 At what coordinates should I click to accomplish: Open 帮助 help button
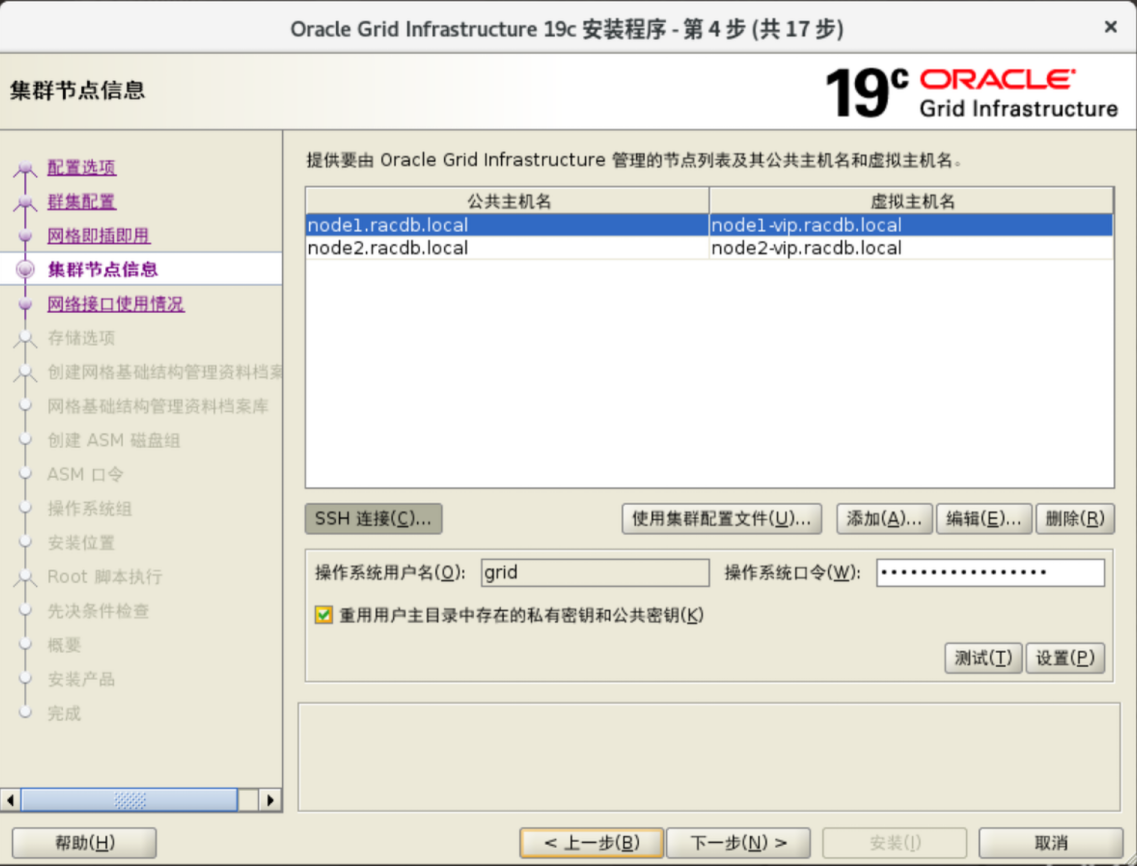pos(84,843)
